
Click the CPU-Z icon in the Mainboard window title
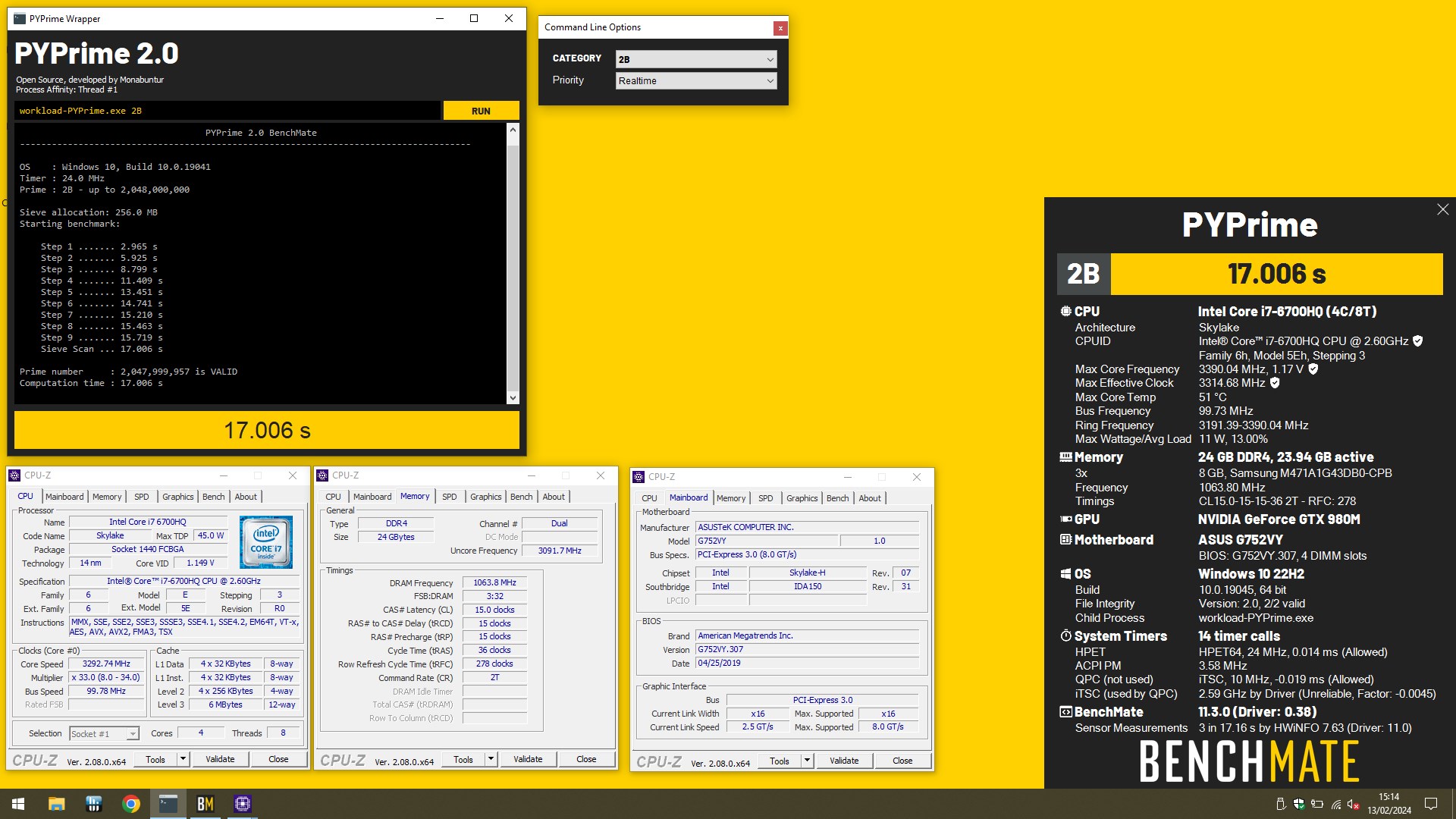[x=639, y=477]
